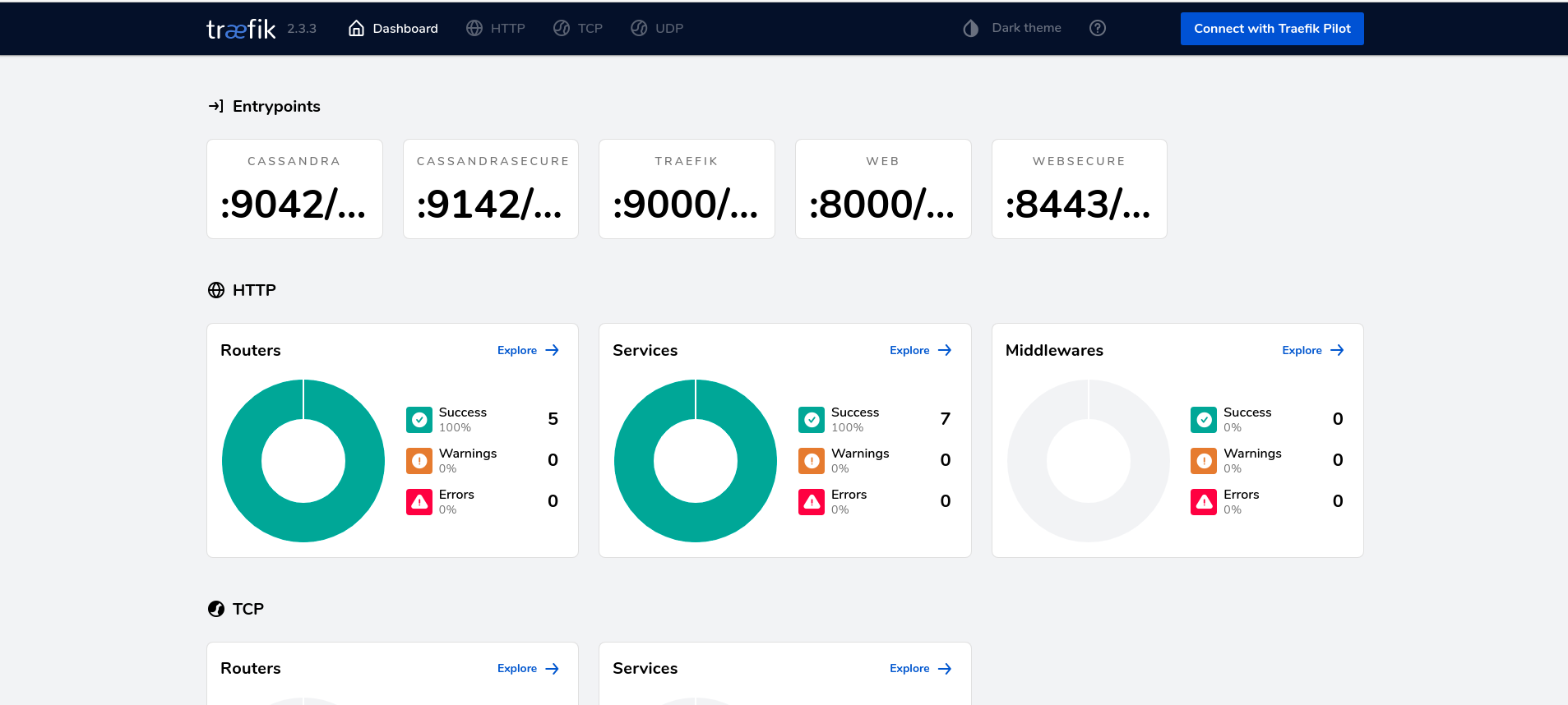Click the dark theme droplet icon
This screenshot has width=1568, height=705.
971,28
